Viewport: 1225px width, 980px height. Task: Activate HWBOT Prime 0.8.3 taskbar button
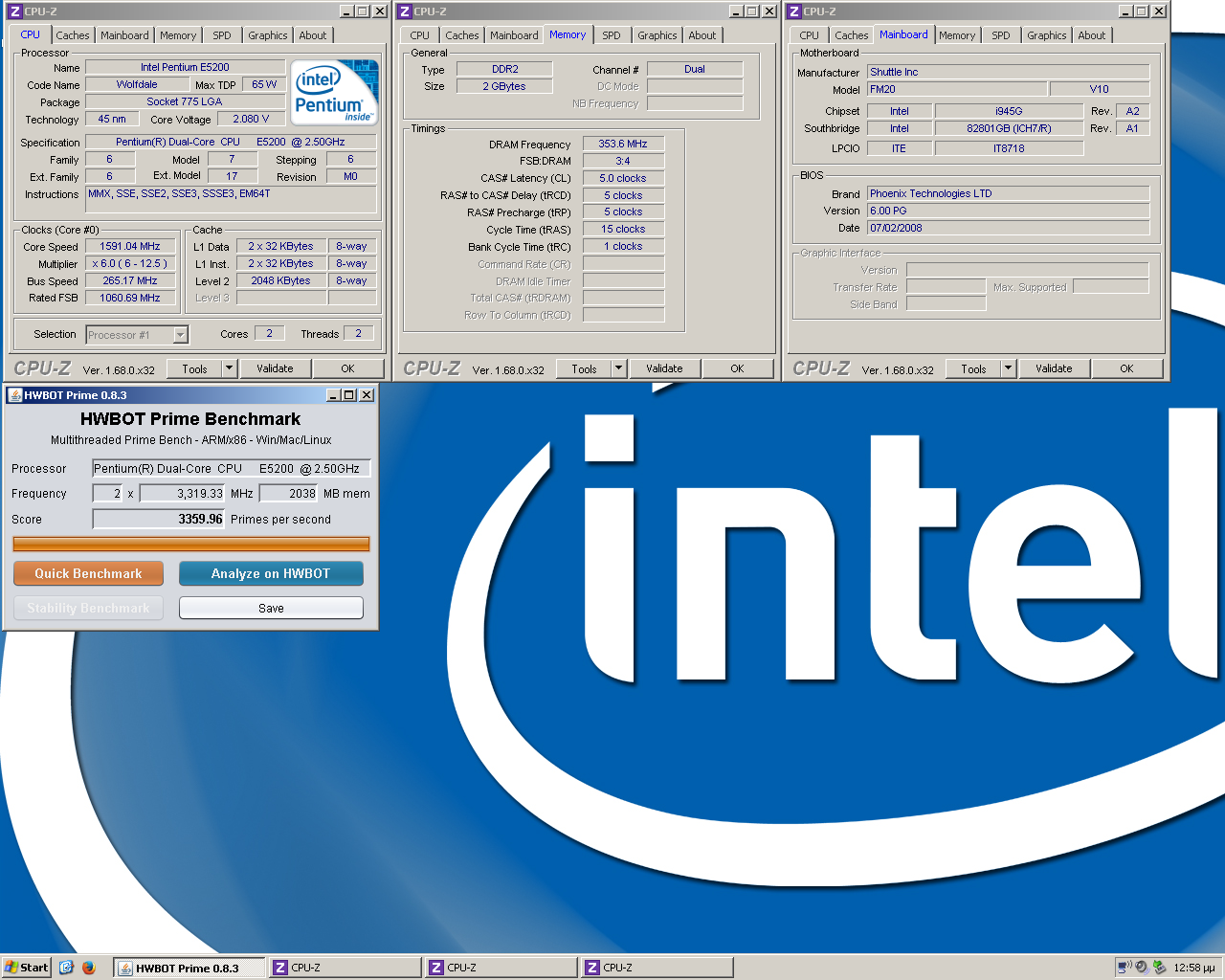point(189,968)
